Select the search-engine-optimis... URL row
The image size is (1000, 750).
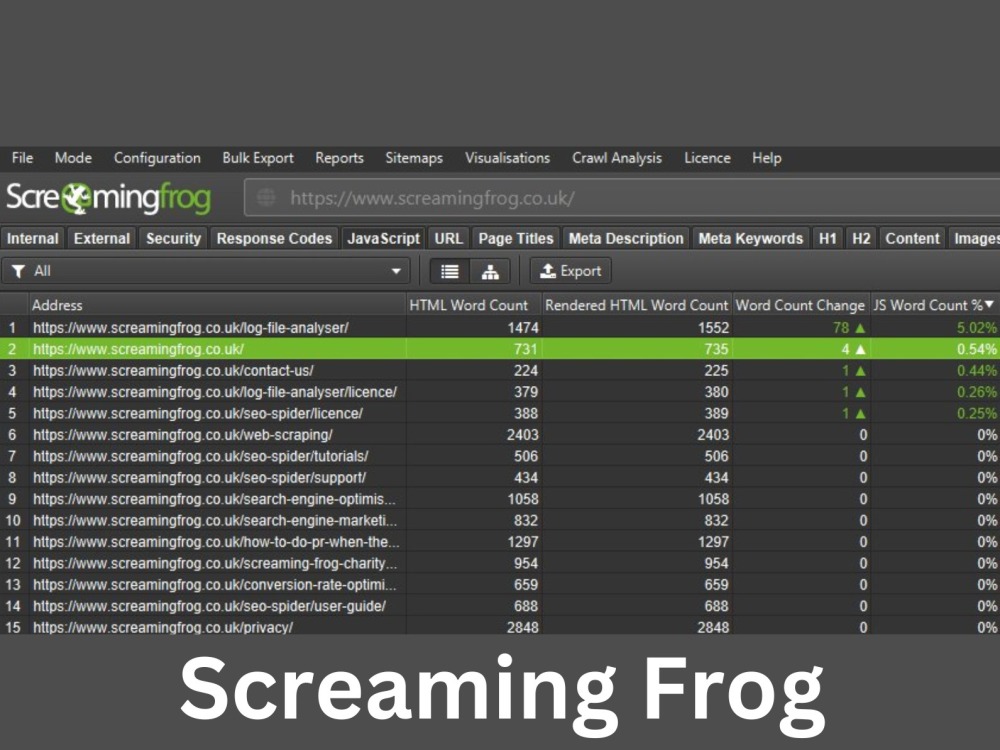click(500, 499)
